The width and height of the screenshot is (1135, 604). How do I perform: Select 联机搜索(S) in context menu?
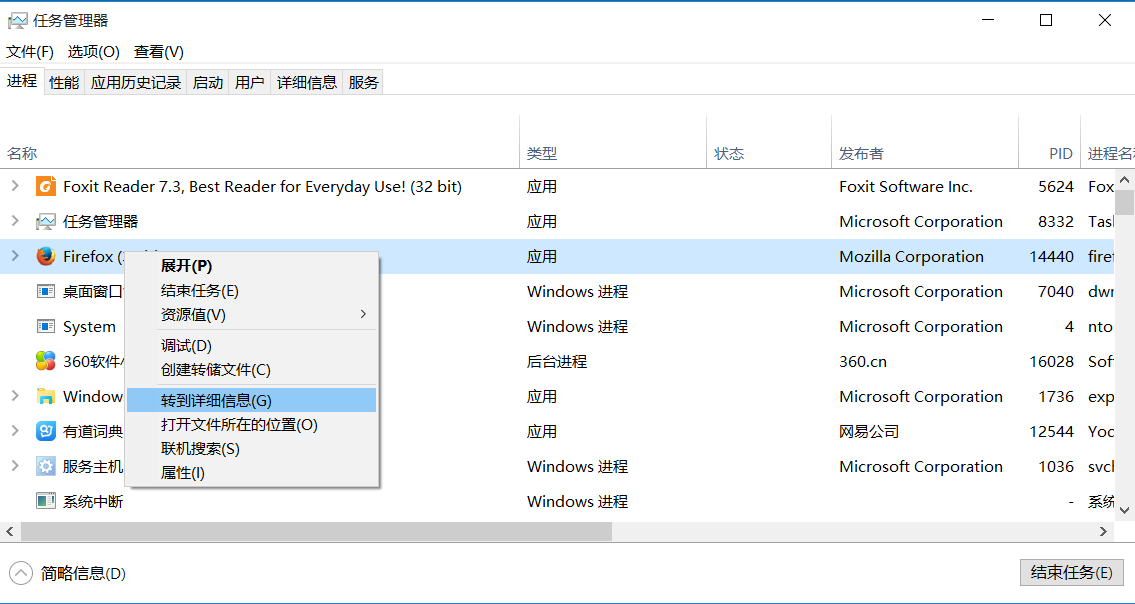point(251,449)
